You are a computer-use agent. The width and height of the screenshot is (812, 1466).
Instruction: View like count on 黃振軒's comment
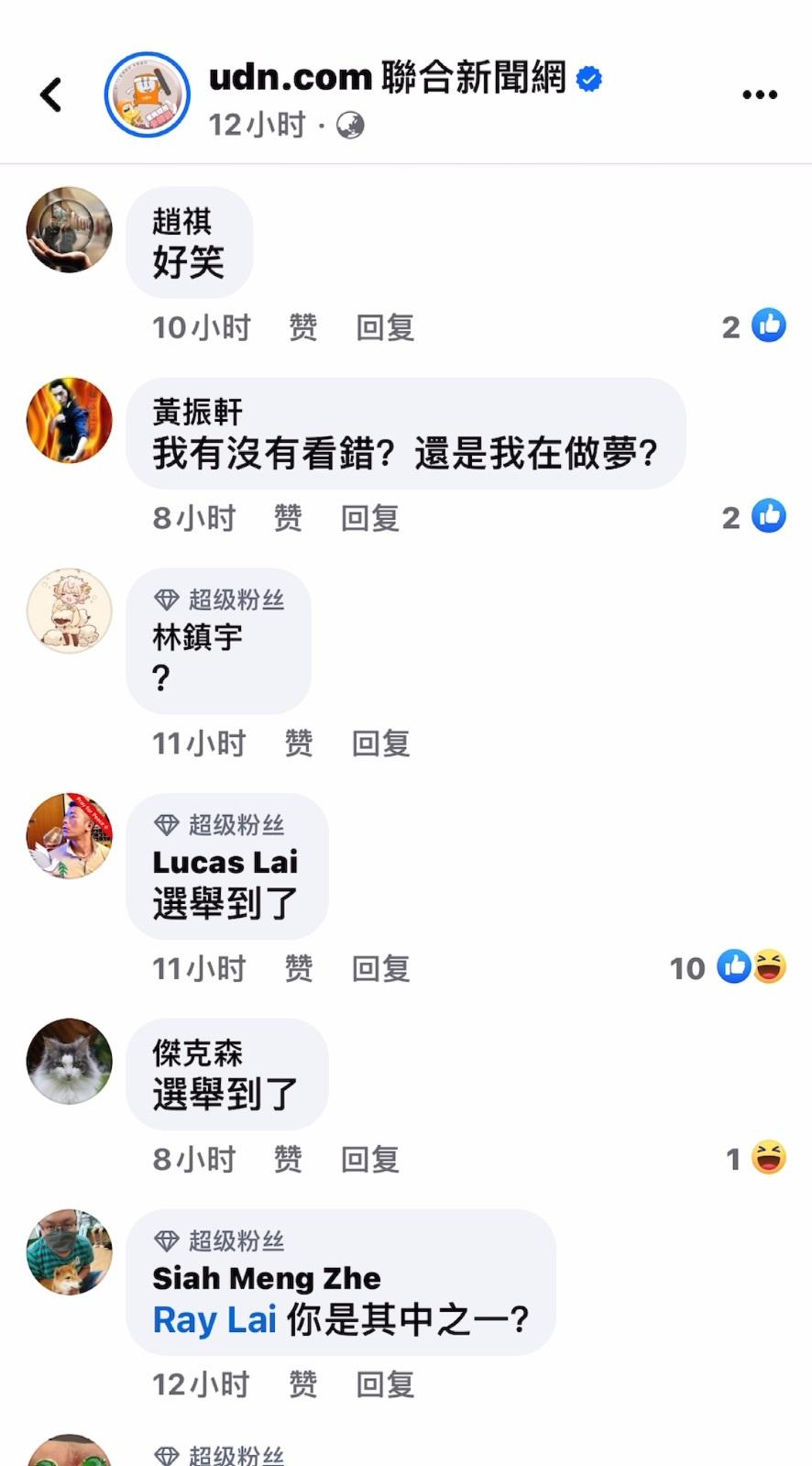[753, 517]
